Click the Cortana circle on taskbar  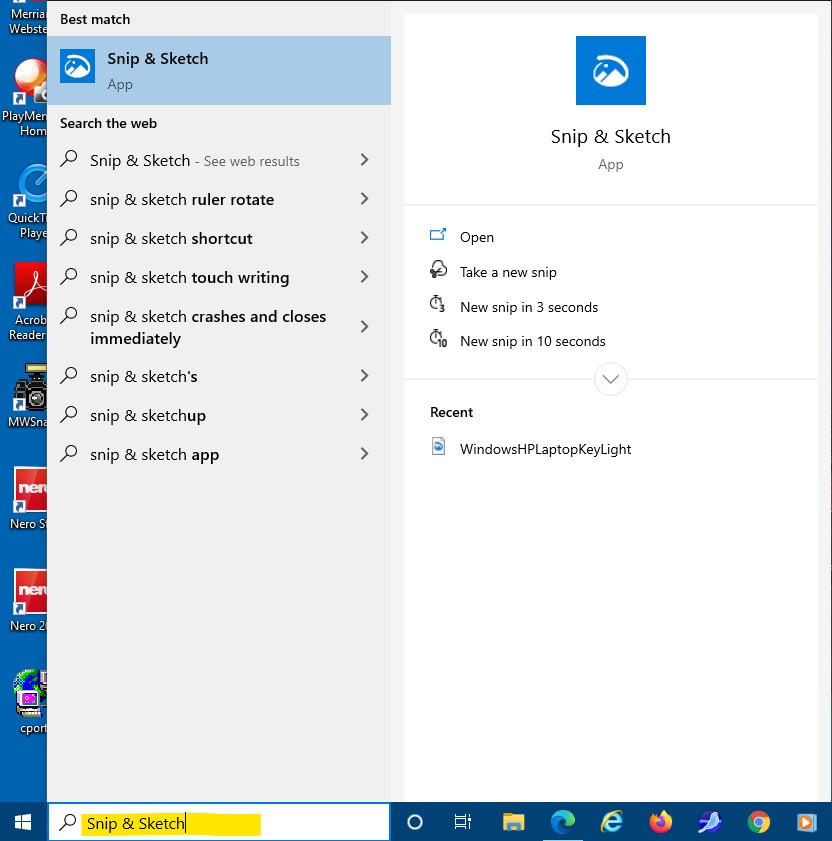pyautogui.click(x=415, y=822)
